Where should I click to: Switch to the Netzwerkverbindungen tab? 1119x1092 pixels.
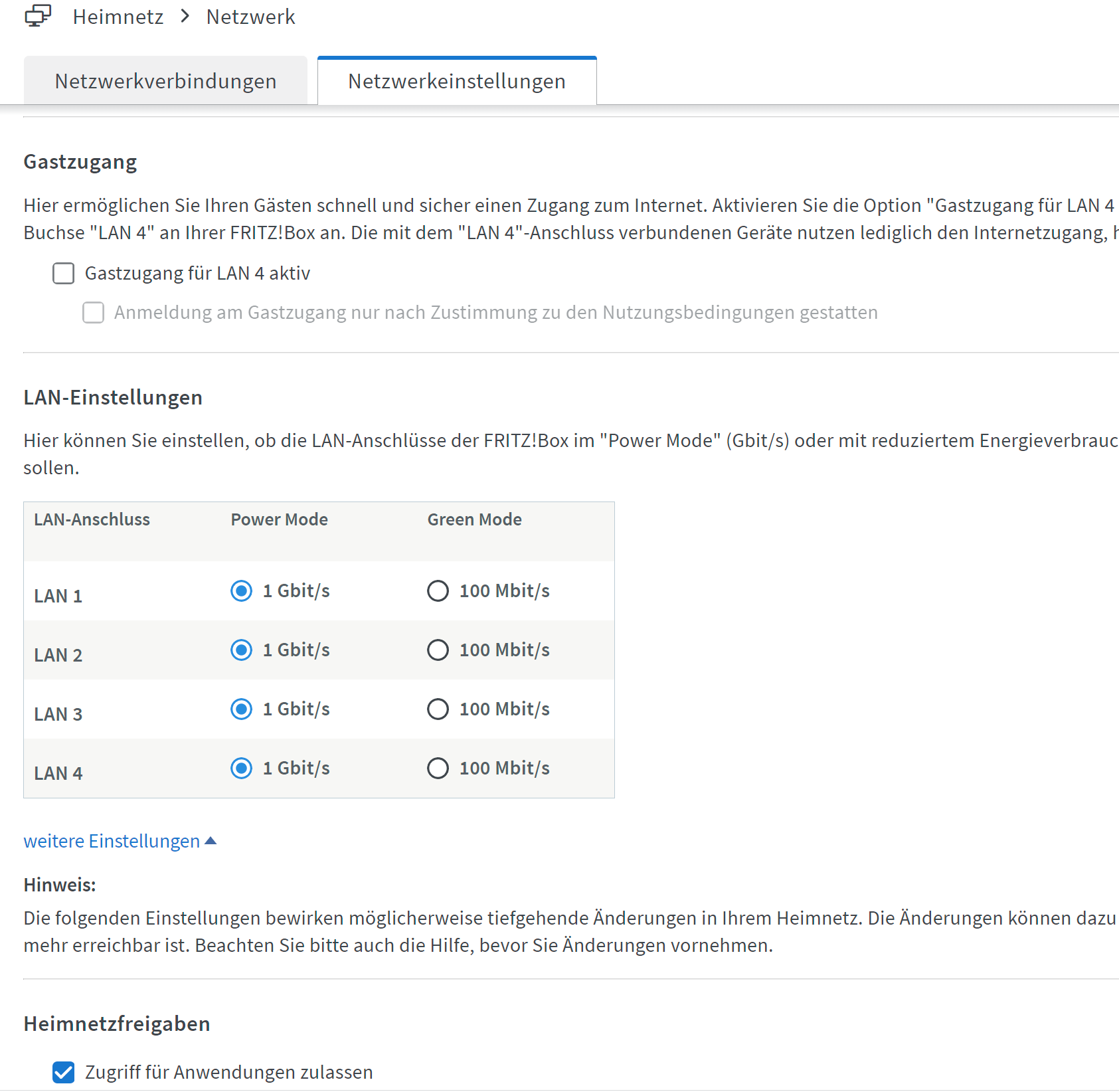click(x=165, y=81)
